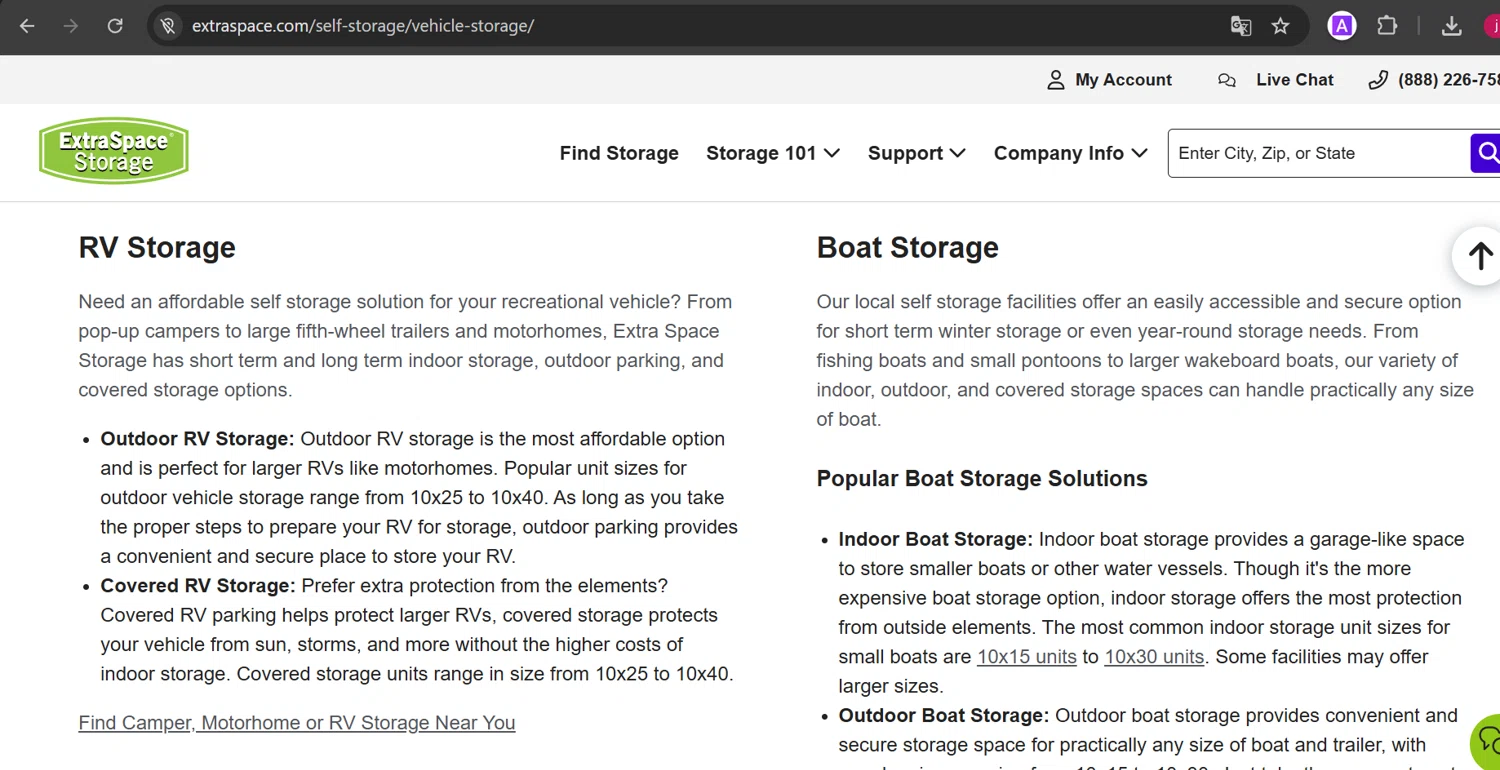Screen dimensions: 1500x770
Task: Expand the Company Info dropdown menu
Action: click(1070, 153)
